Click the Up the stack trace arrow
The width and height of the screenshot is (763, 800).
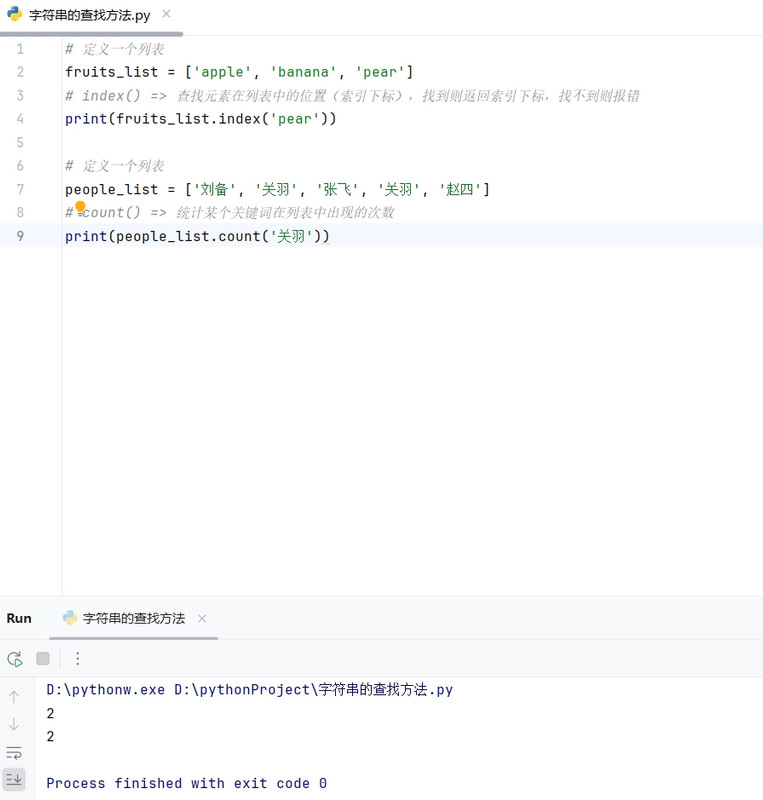click(x=14, y=697)
